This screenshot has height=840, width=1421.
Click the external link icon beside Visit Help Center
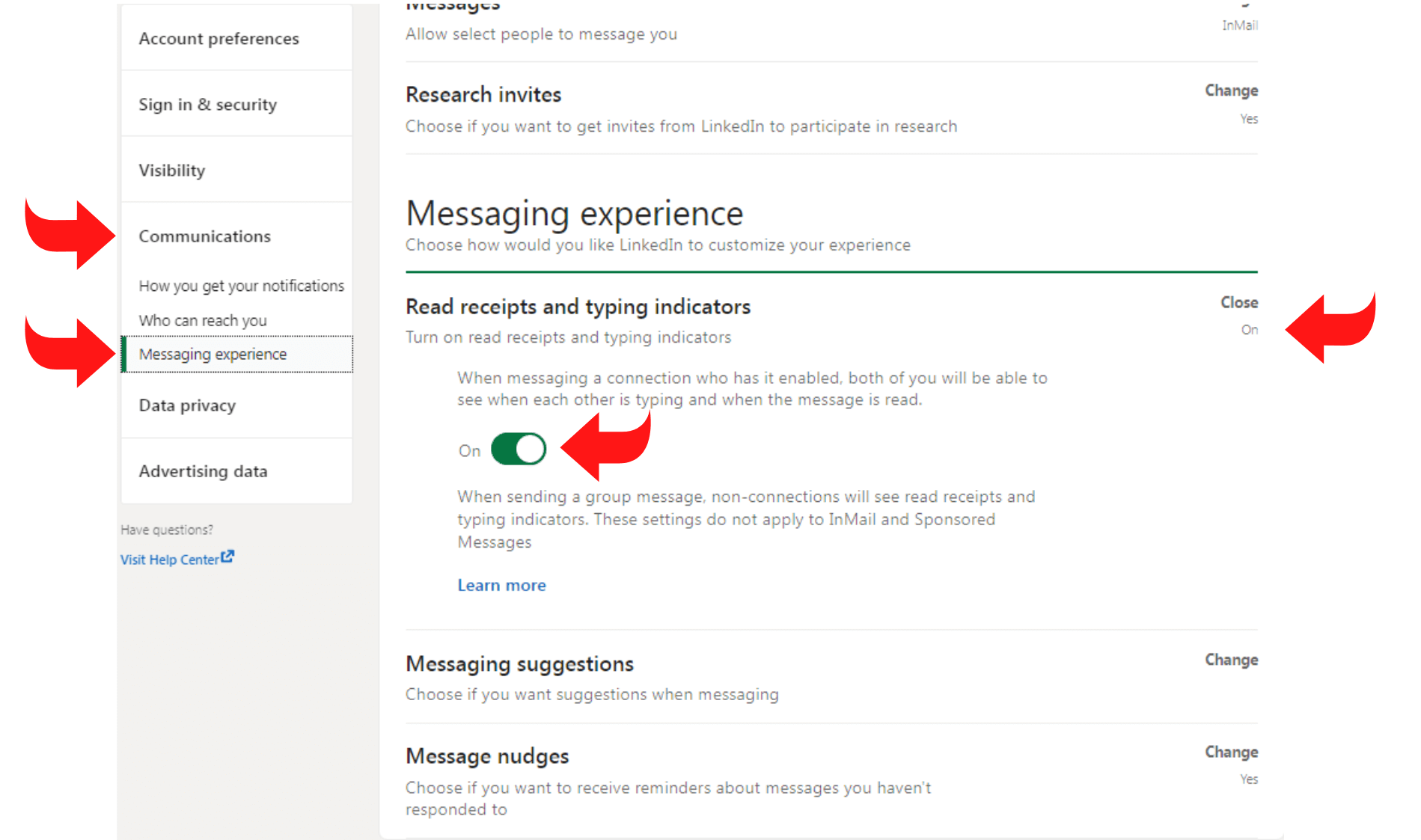227,557
